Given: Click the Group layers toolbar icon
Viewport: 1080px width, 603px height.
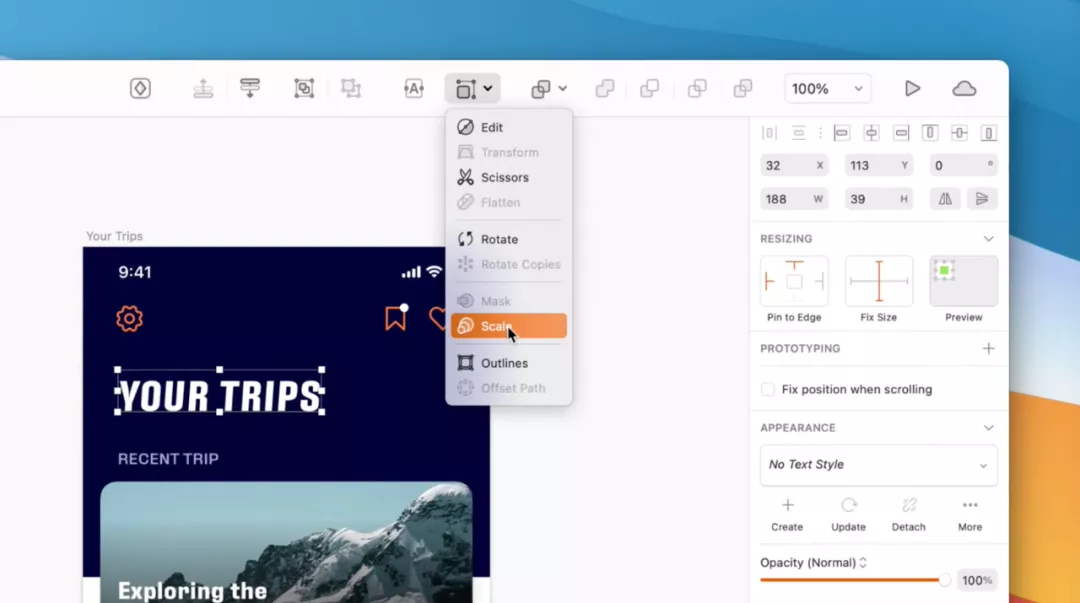Looking at the screenshot, I should tap(304, 89).
